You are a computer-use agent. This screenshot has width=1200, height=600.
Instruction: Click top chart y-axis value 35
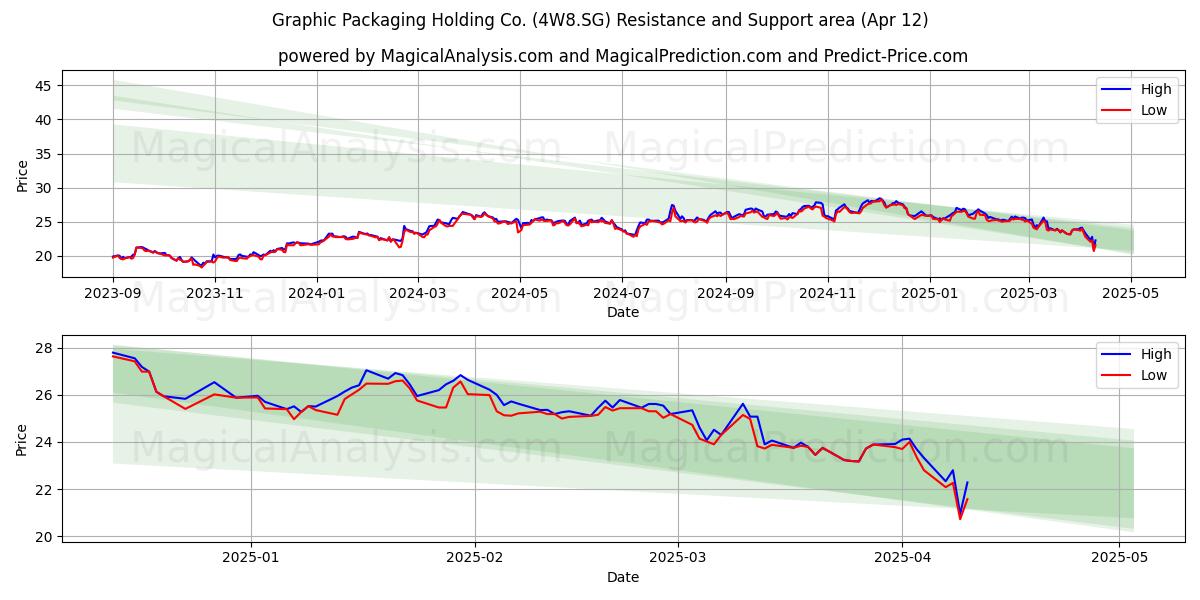coord(44,154)
